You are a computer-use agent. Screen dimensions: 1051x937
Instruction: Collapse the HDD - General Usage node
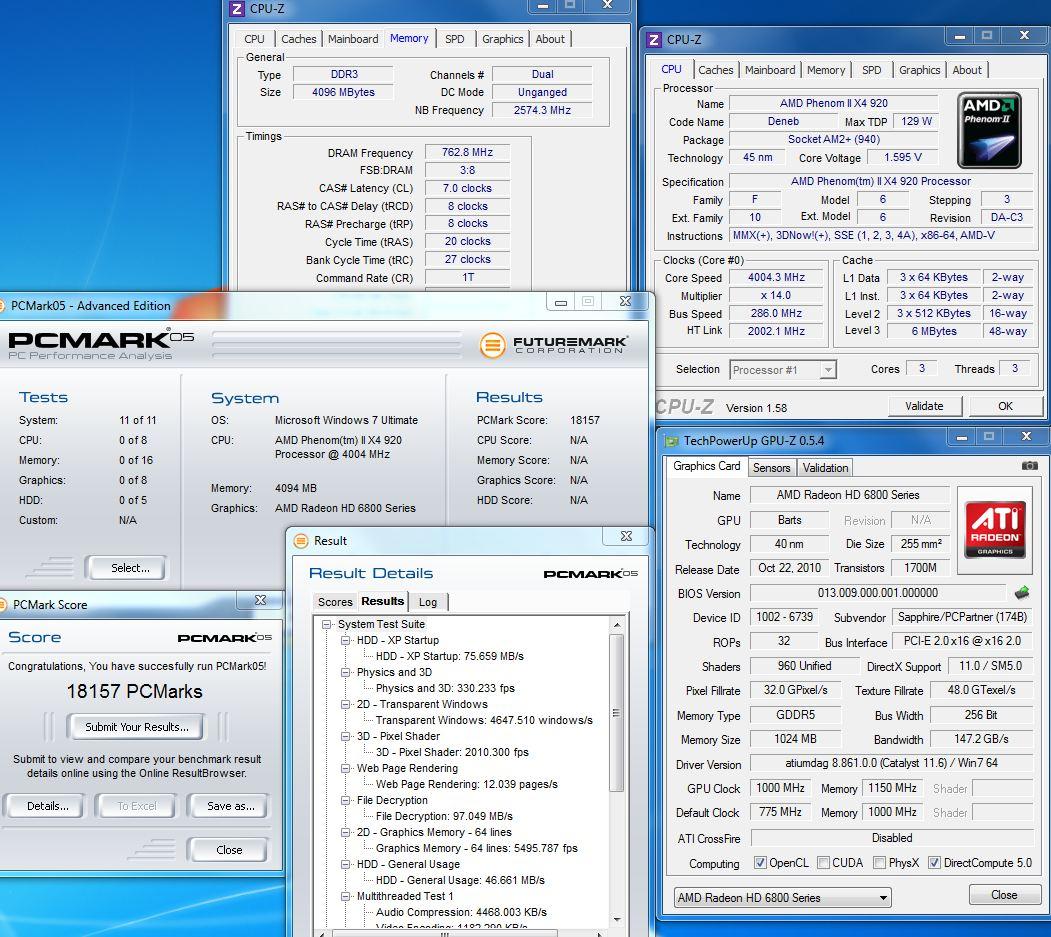346,864
